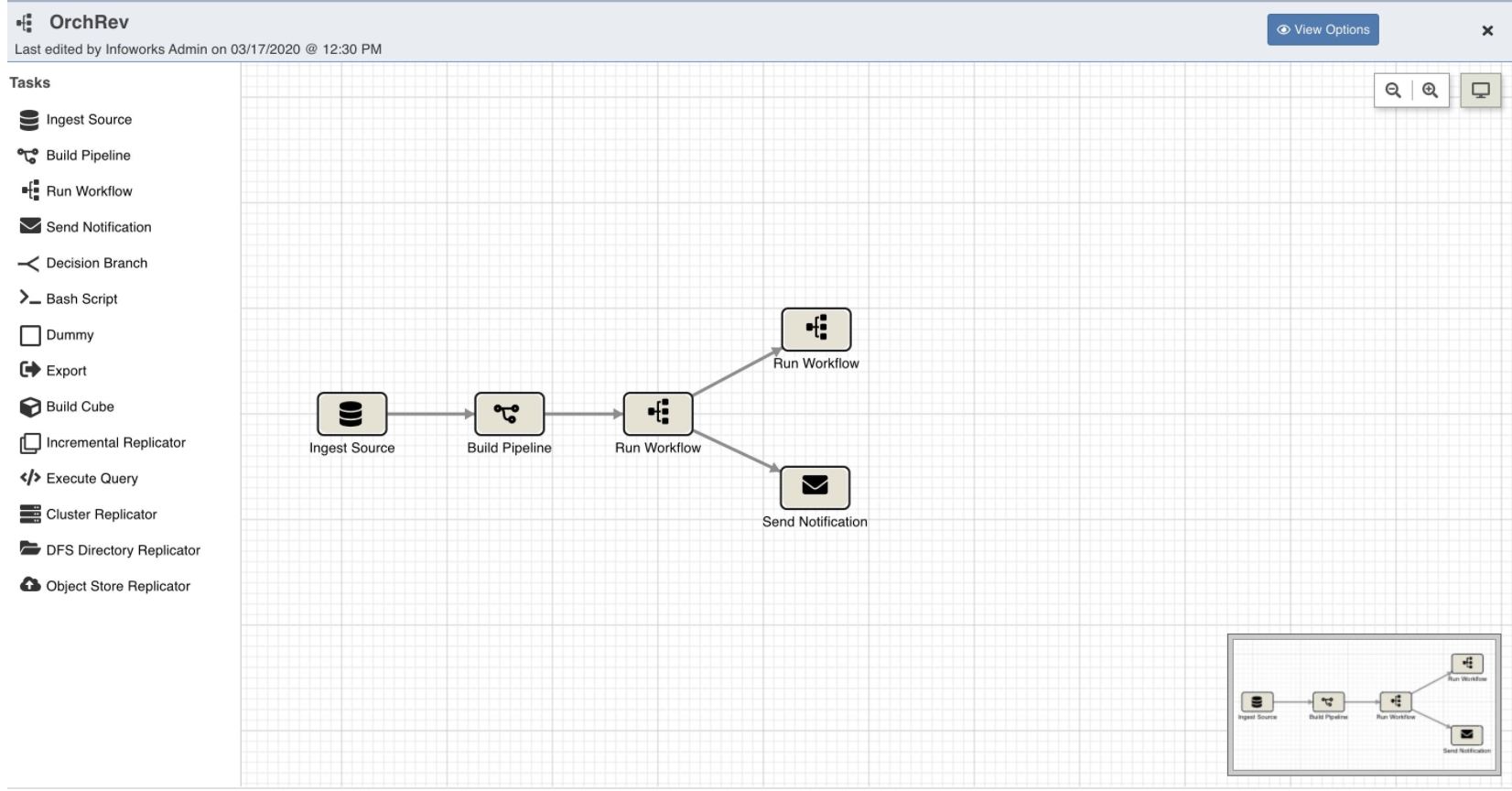Image resolution: width=1512 pixels, height=791 pixels.
Task: Select the Build Pipeline task icon in sidebar
Action: coord(28,156)
